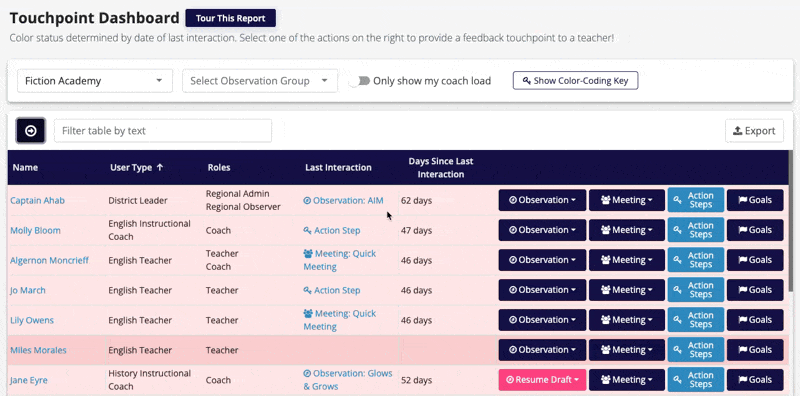Image resolution: width=800 pixels, height=396 pixels.
Task: Open Action Steps for Algernon Moncrieff
Action: tap(696, 260)
